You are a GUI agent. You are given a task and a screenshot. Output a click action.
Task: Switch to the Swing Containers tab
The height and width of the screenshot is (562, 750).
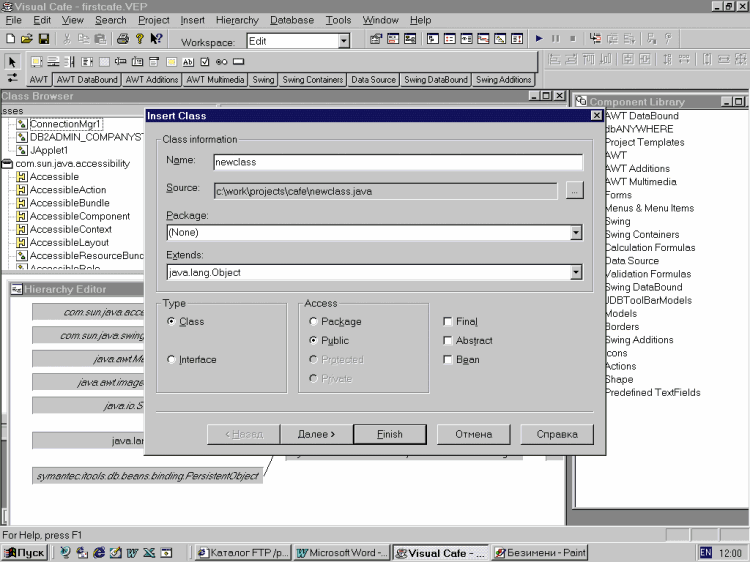(x=313, y=79)
